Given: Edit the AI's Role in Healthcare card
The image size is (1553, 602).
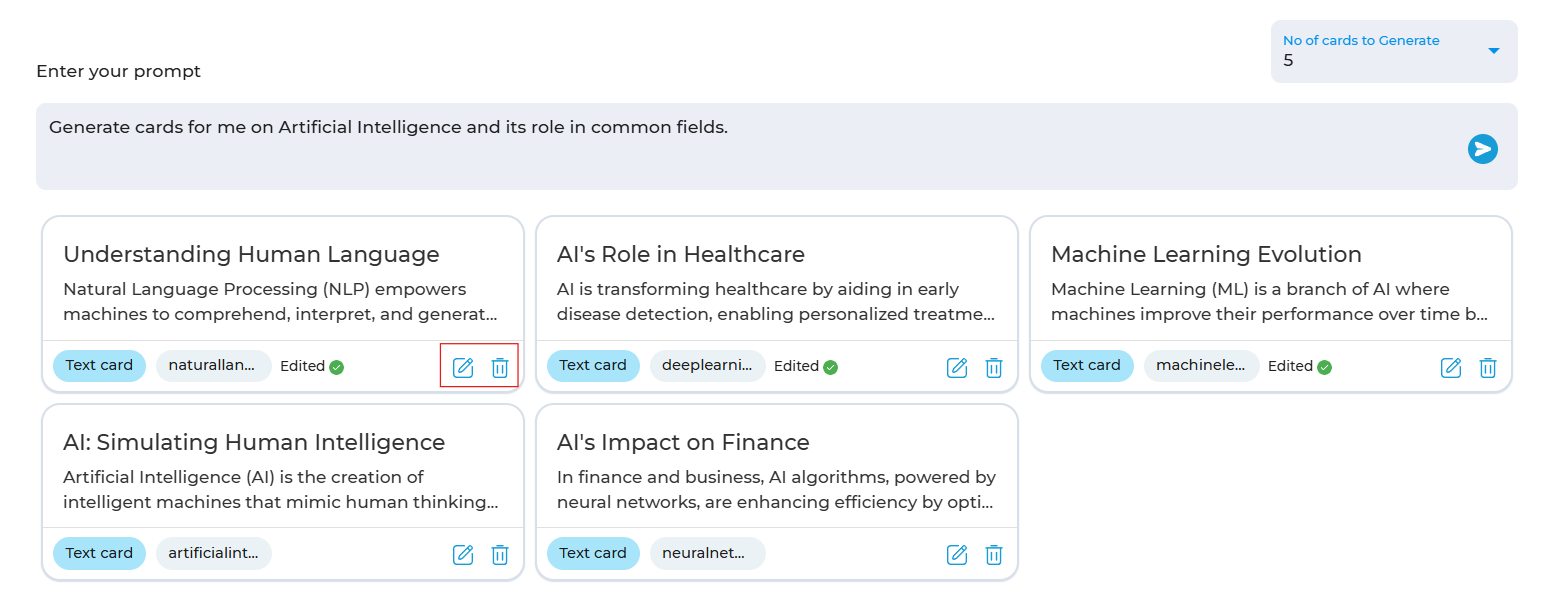Looking at the screenshot, I should tap(957, 367).
